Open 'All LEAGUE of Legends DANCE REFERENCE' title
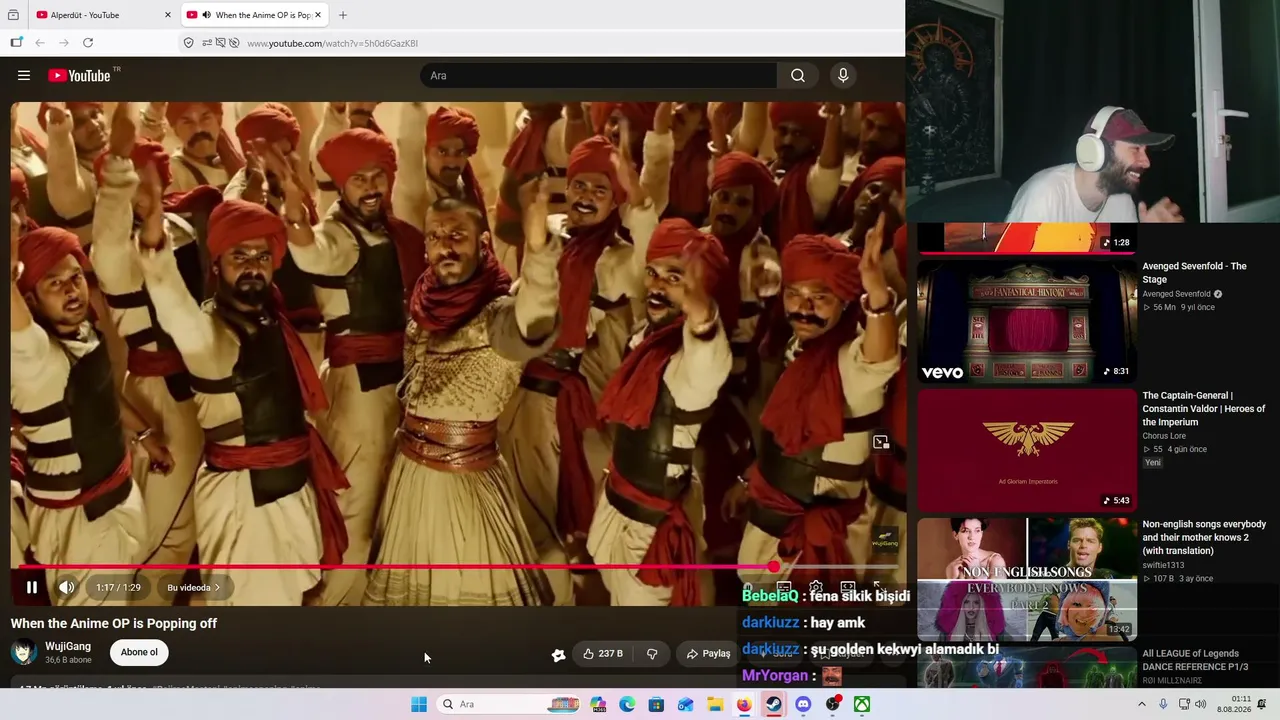1280x720 pixels. [1196, 660]
